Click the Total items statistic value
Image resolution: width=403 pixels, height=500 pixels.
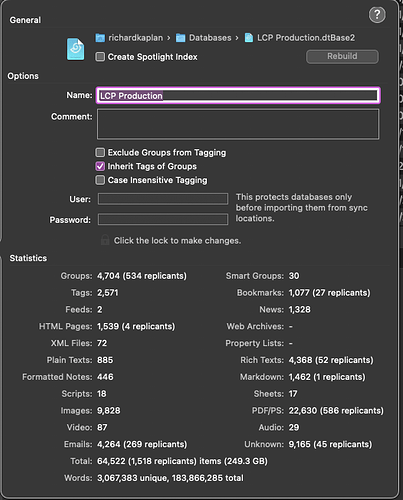pos(182,461)
